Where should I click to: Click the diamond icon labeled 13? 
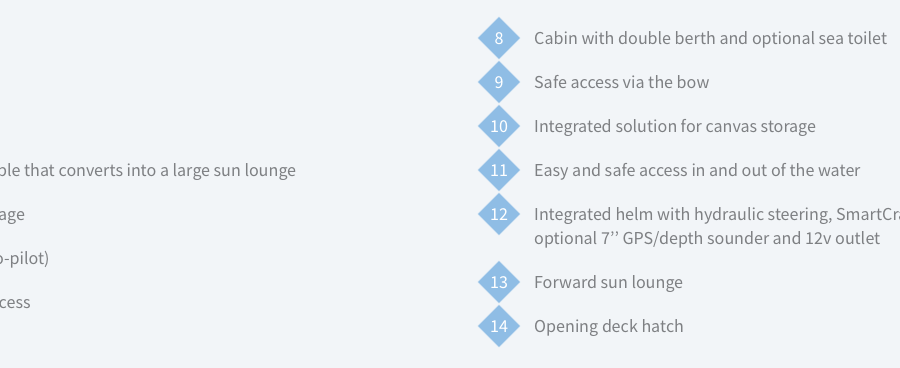(499, 282)
